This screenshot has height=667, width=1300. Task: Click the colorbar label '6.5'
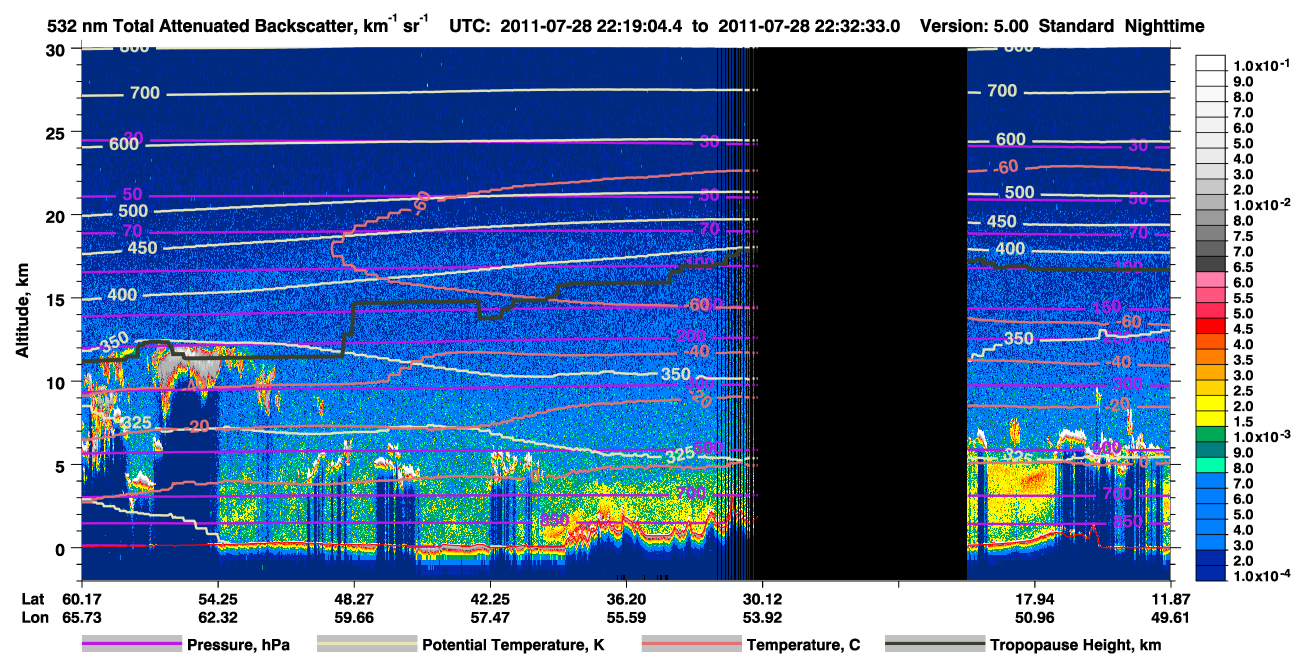coord(1244,267)
